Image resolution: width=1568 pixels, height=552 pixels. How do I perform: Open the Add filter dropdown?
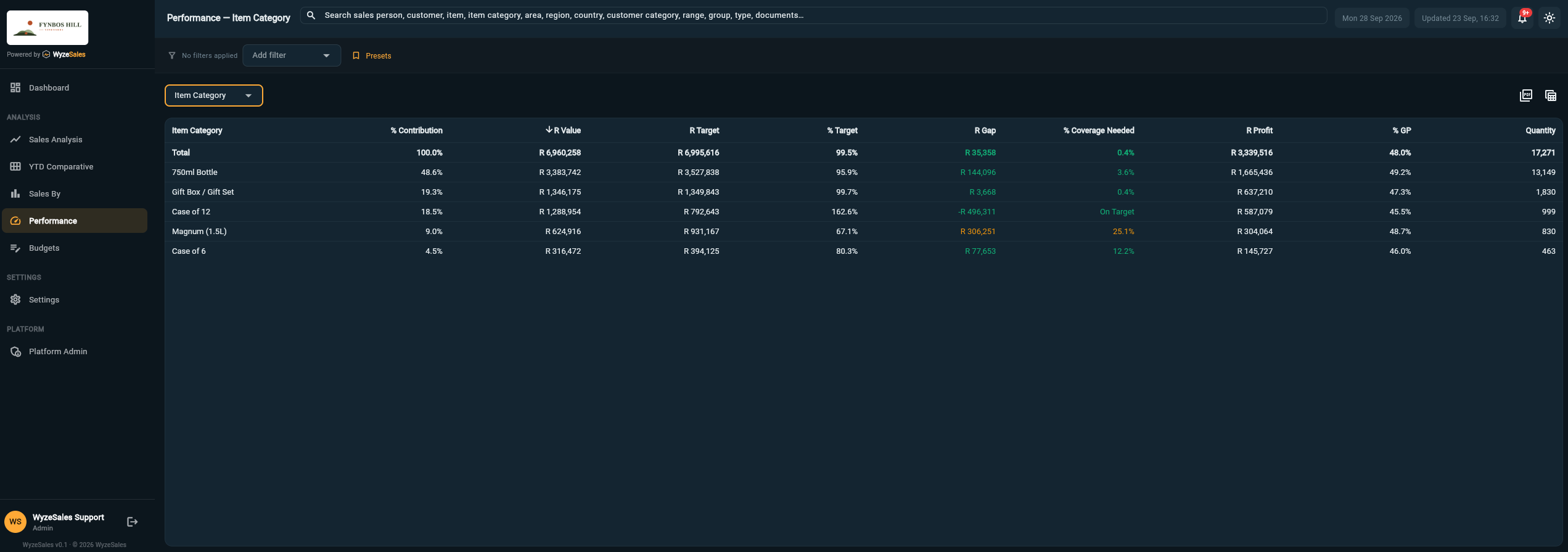coord(292,55)
